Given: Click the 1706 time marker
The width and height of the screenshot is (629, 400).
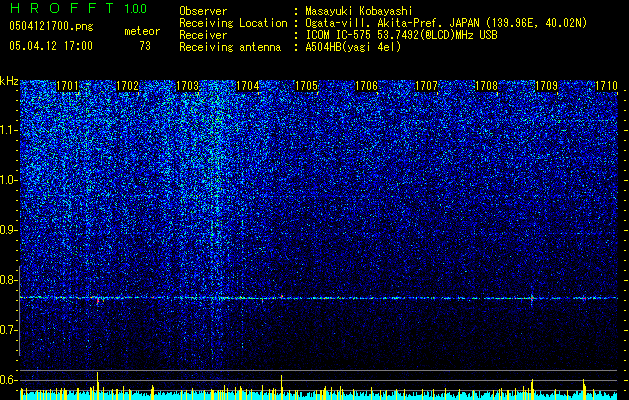Looking at the screenshot, I should click(367, 86).
